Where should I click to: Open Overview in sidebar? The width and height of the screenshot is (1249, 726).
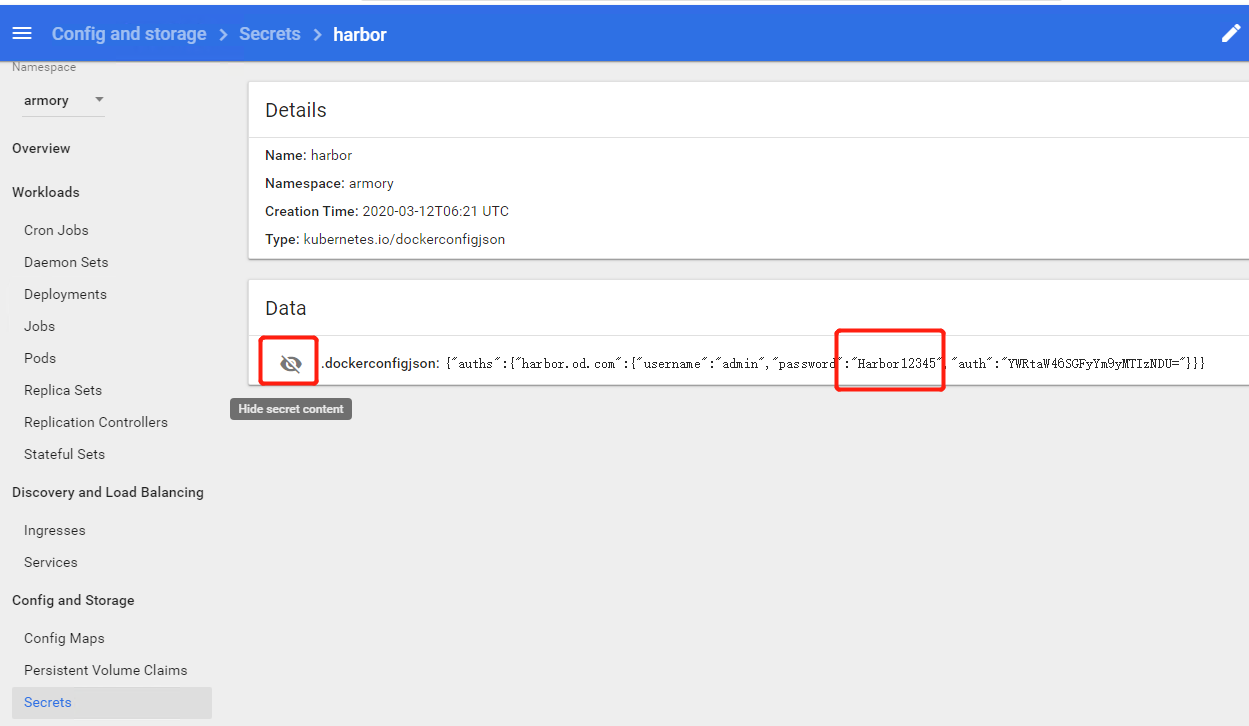(x=41, y=148)
